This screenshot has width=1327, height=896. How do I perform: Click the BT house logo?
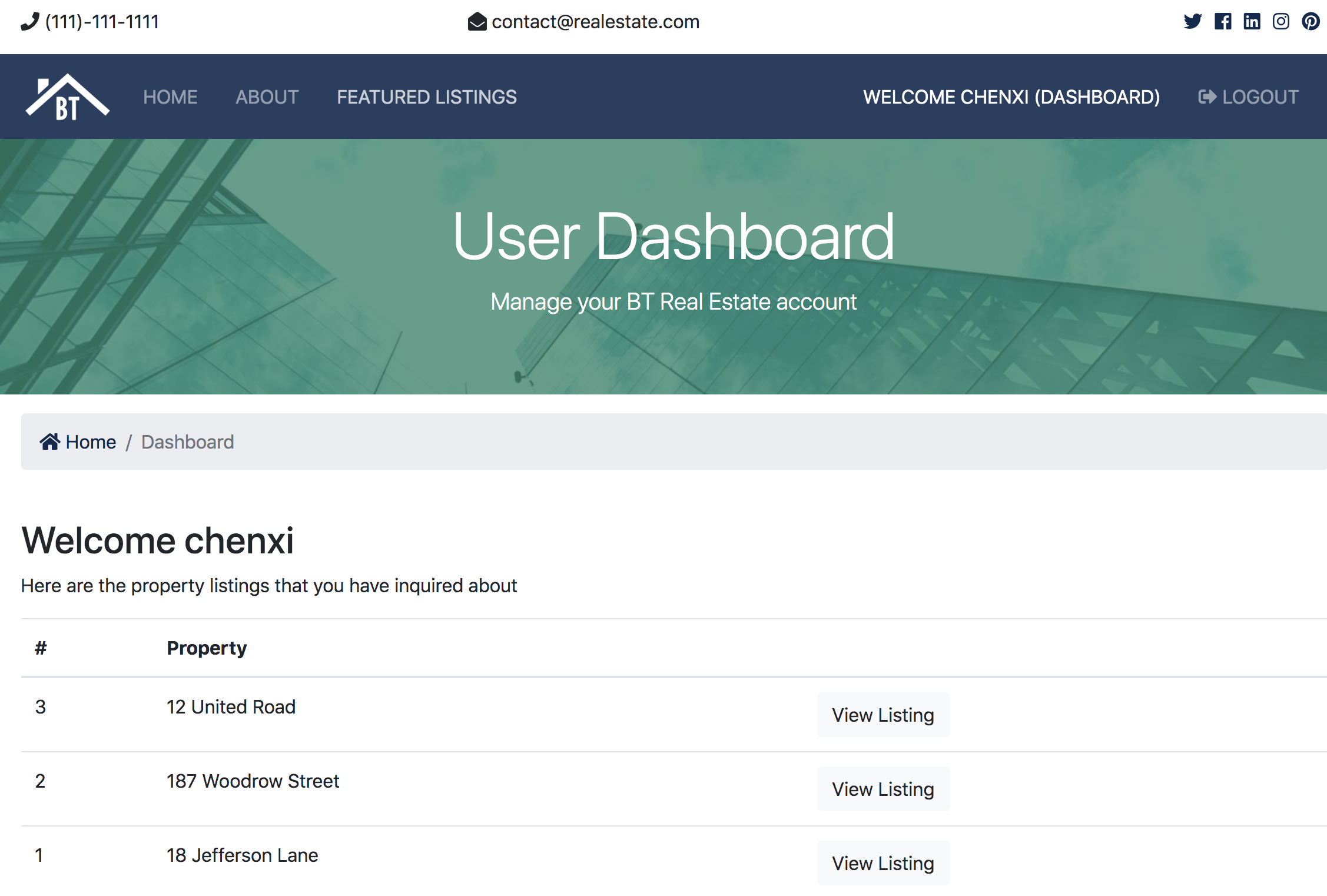click(68, 97)
